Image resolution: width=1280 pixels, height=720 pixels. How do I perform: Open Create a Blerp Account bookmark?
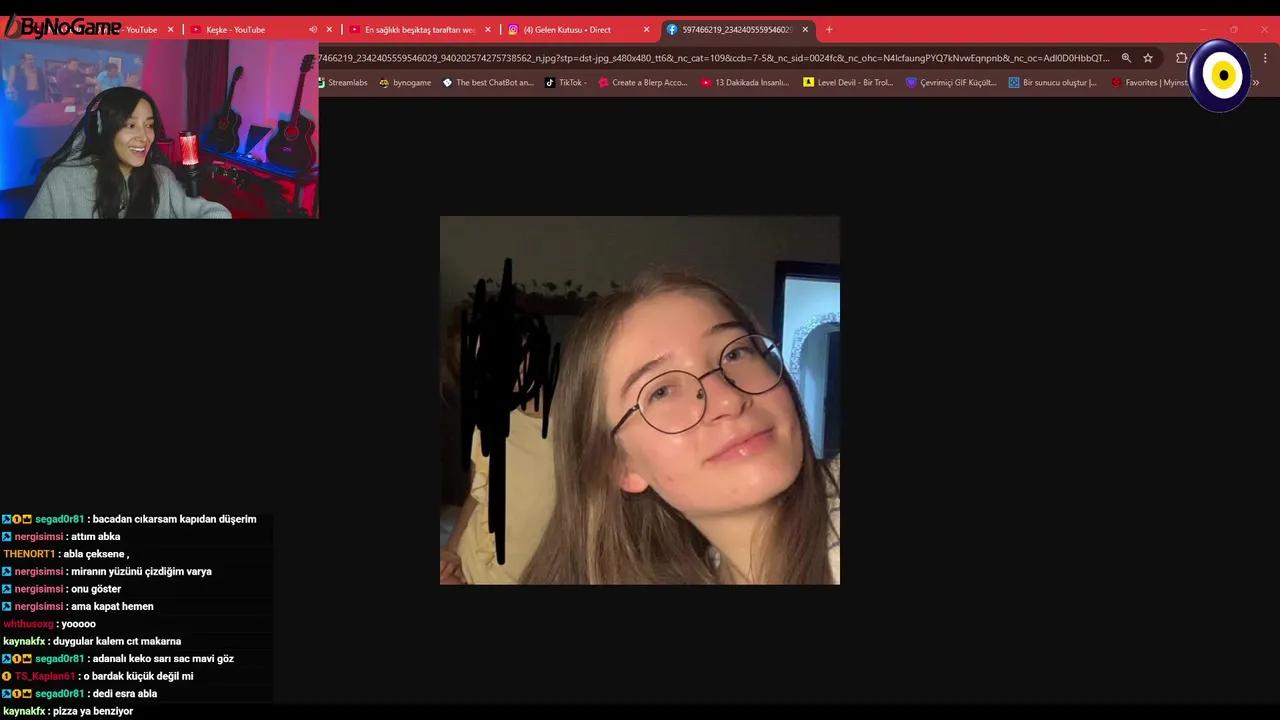click(643, 83)
